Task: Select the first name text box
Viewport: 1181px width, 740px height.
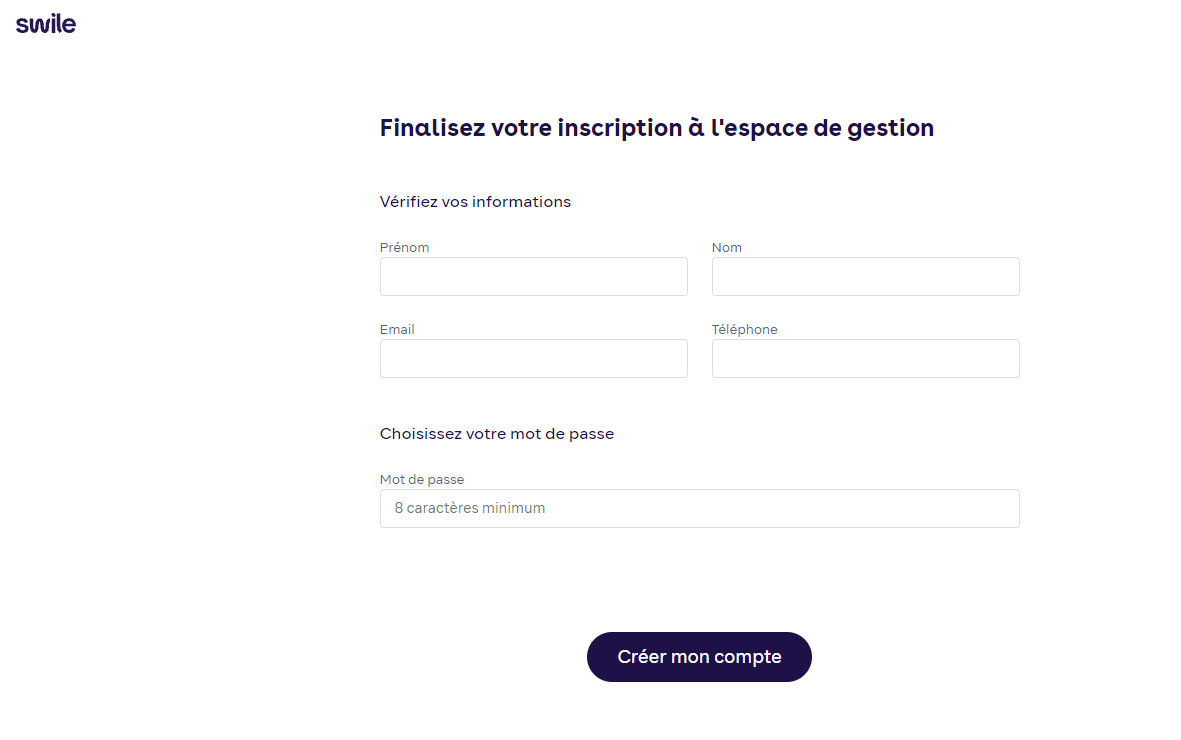Action: pyautogui.click(x=533, y=276)
